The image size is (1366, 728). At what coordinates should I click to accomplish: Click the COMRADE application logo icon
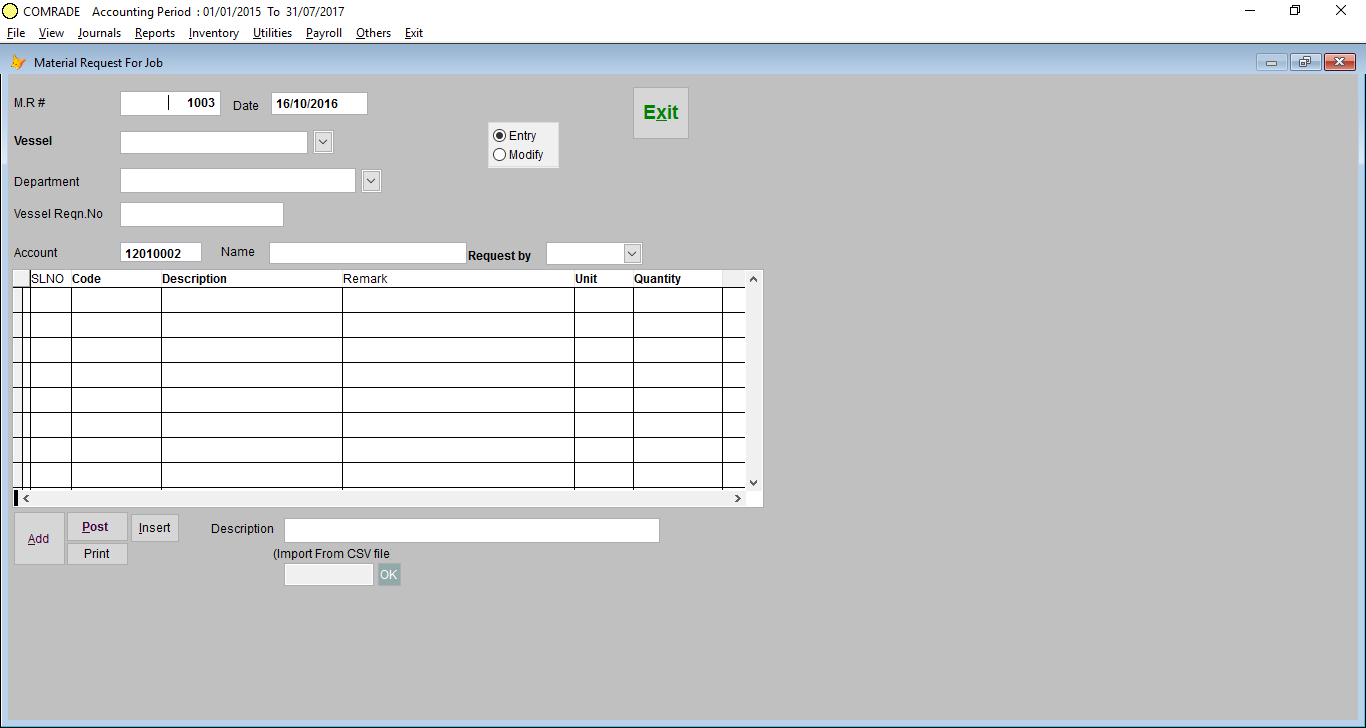tap(10, 11)
